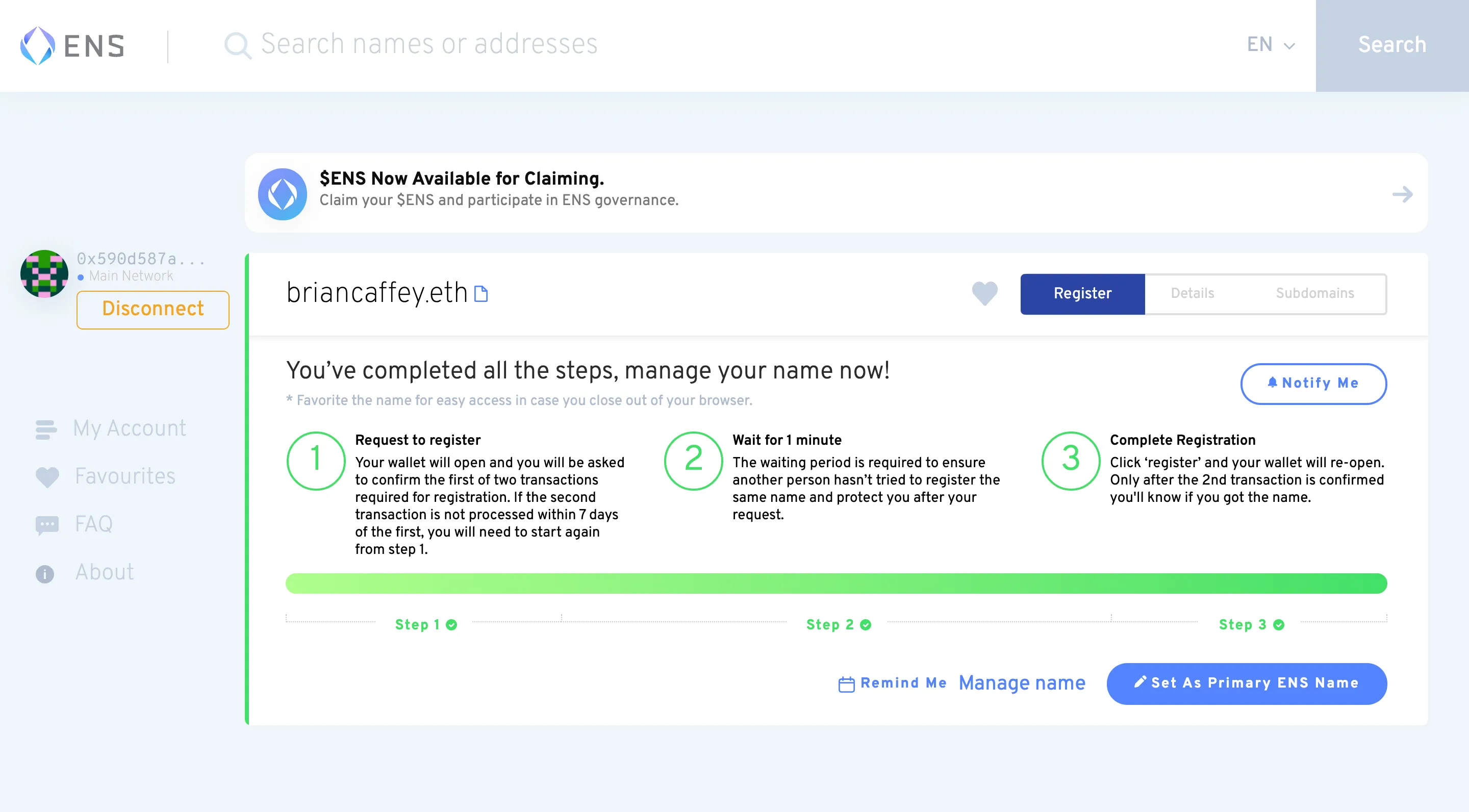Click the Set As Primary ENS Name button
1469x812 pixels.
[1248, 683]
